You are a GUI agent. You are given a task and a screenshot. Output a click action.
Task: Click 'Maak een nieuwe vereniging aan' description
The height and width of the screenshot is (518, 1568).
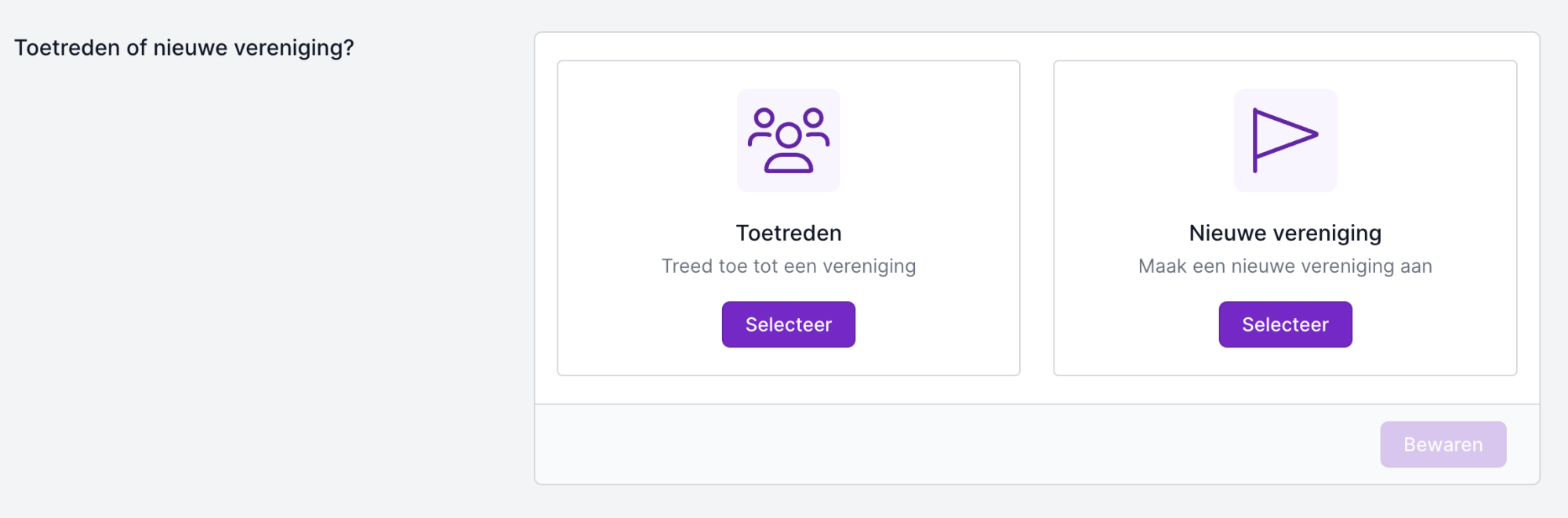[x=1285, y=266]
